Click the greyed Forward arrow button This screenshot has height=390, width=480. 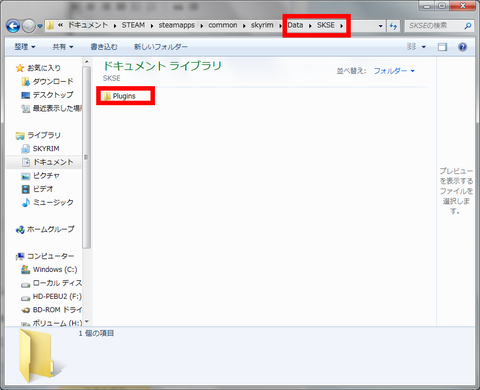pos(29,26)
